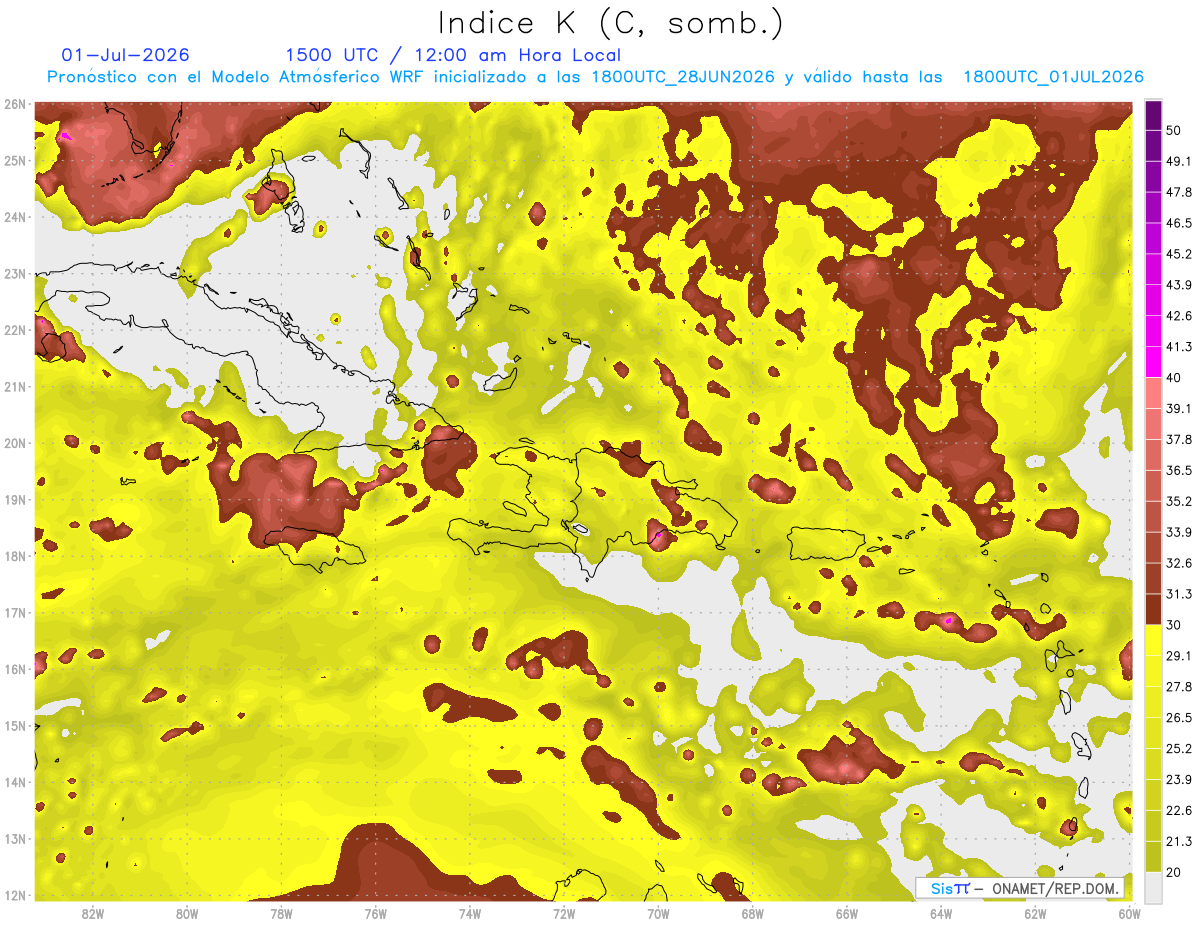This screenshot has width=1200, height=927.
Task: Click longitude label '80W'
Action: click(187, 913)
